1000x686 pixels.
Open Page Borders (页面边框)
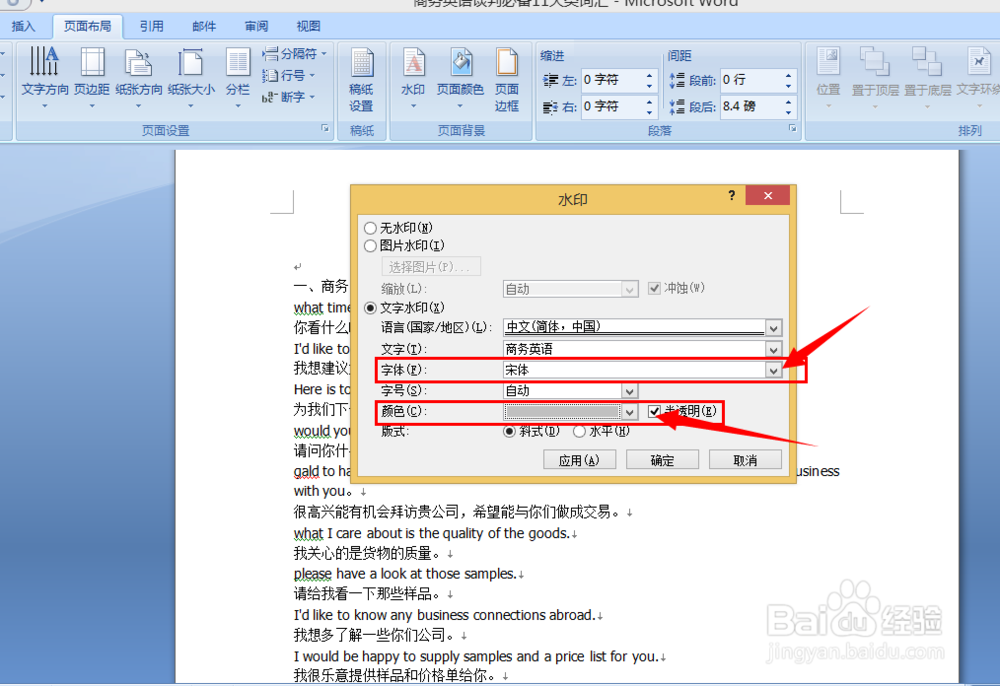pyautogui.click(x=507, y=80)
